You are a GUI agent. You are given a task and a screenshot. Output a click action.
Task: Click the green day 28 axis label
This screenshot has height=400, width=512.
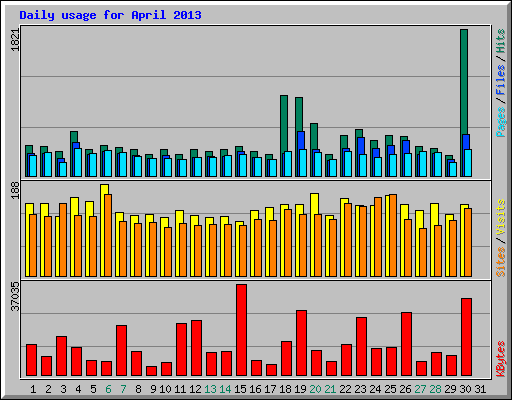click(x=435, y=389)
